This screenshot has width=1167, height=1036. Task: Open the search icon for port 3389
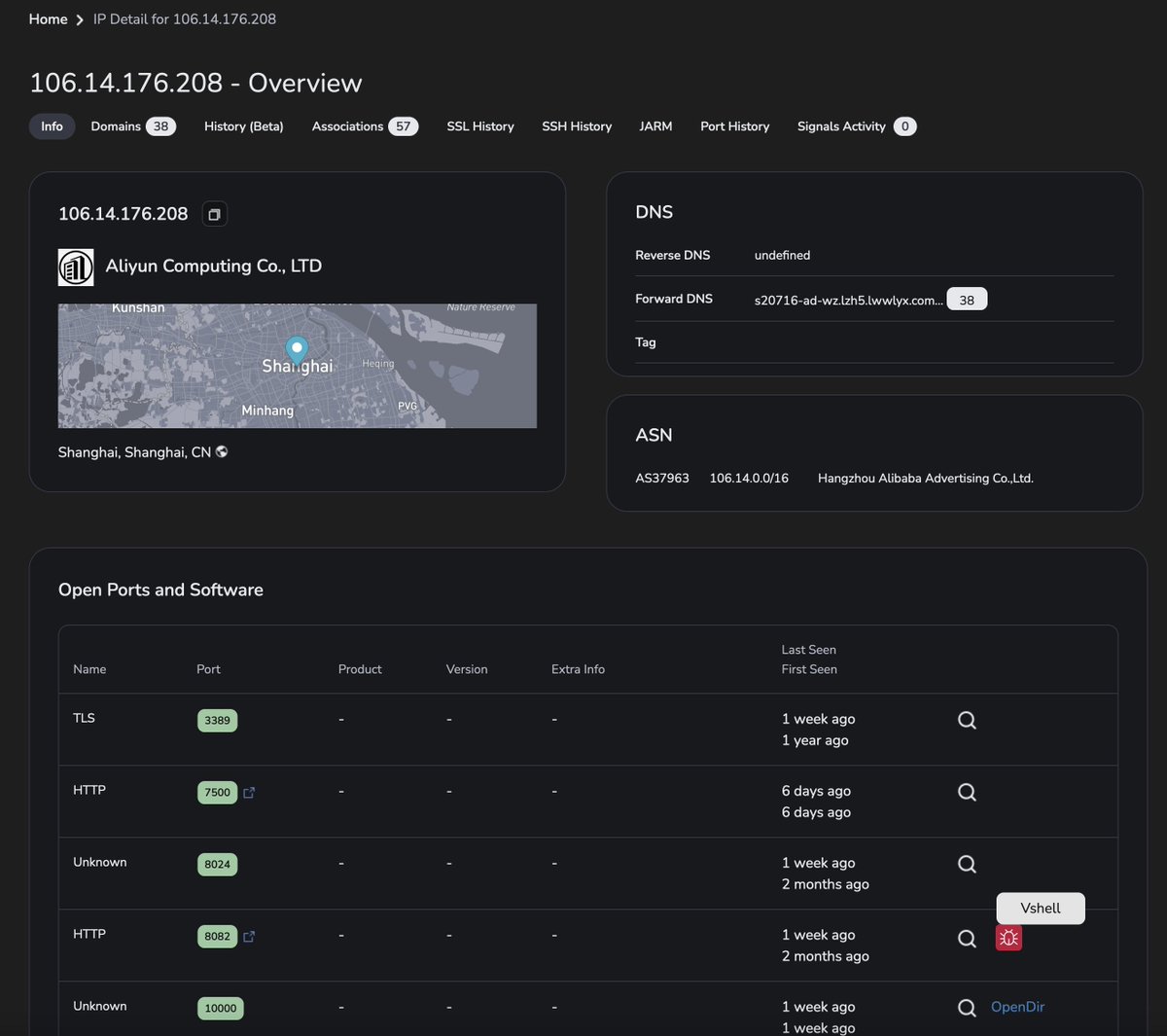(x=967, y=720)
